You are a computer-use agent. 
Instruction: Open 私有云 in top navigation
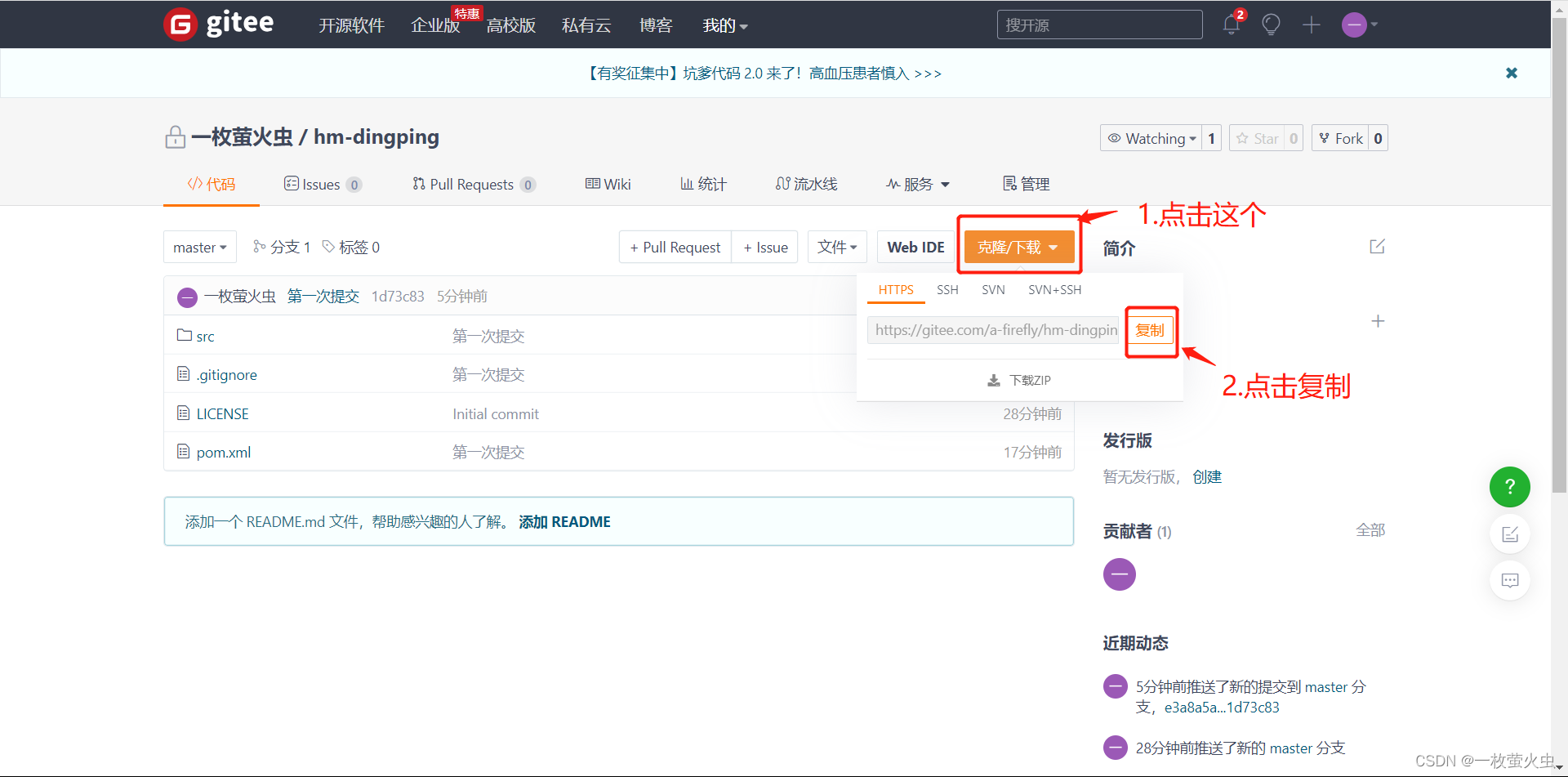point(586,25)
